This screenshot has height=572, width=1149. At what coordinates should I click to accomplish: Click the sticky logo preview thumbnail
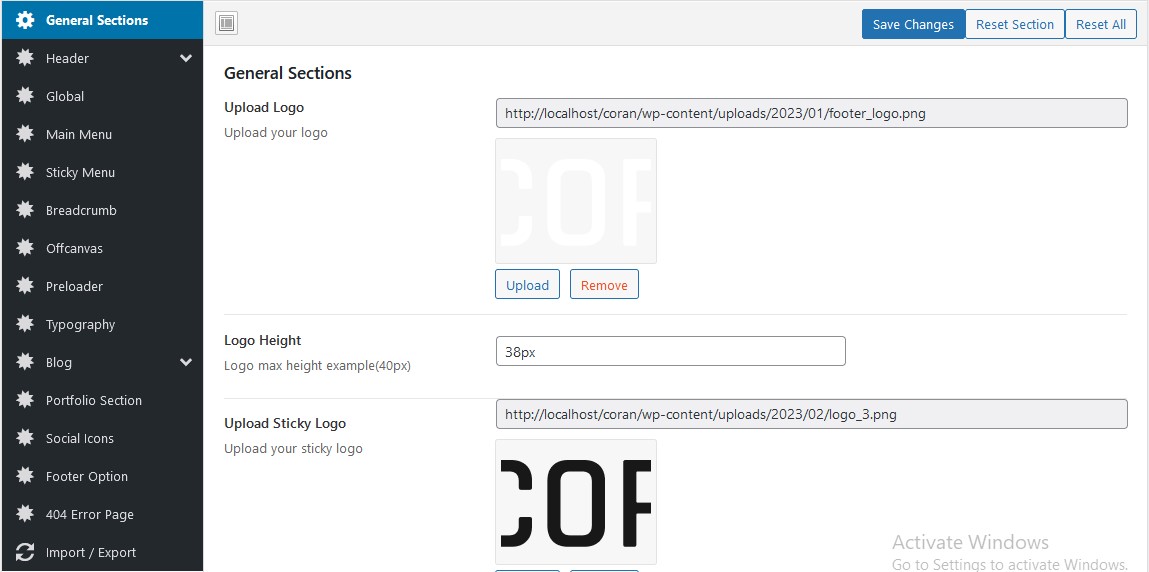pos(576,502)
